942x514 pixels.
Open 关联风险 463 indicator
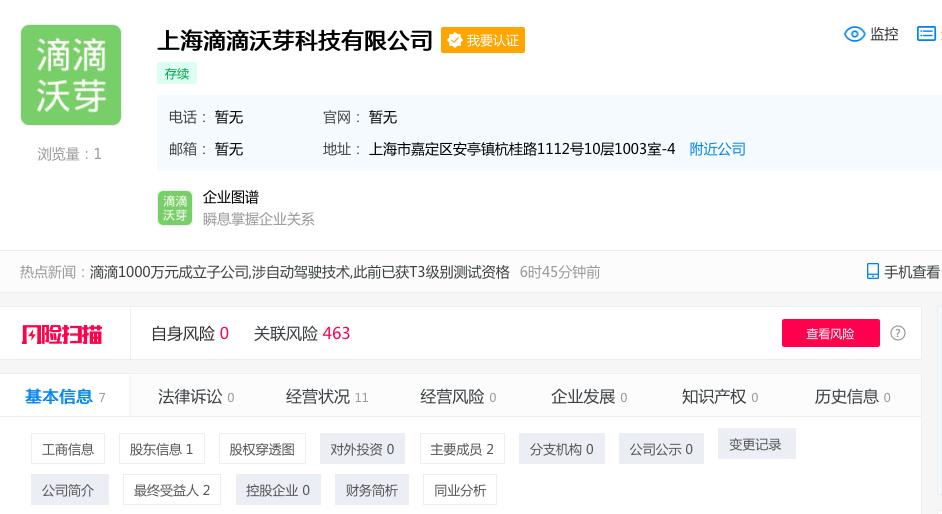point(302,334)
